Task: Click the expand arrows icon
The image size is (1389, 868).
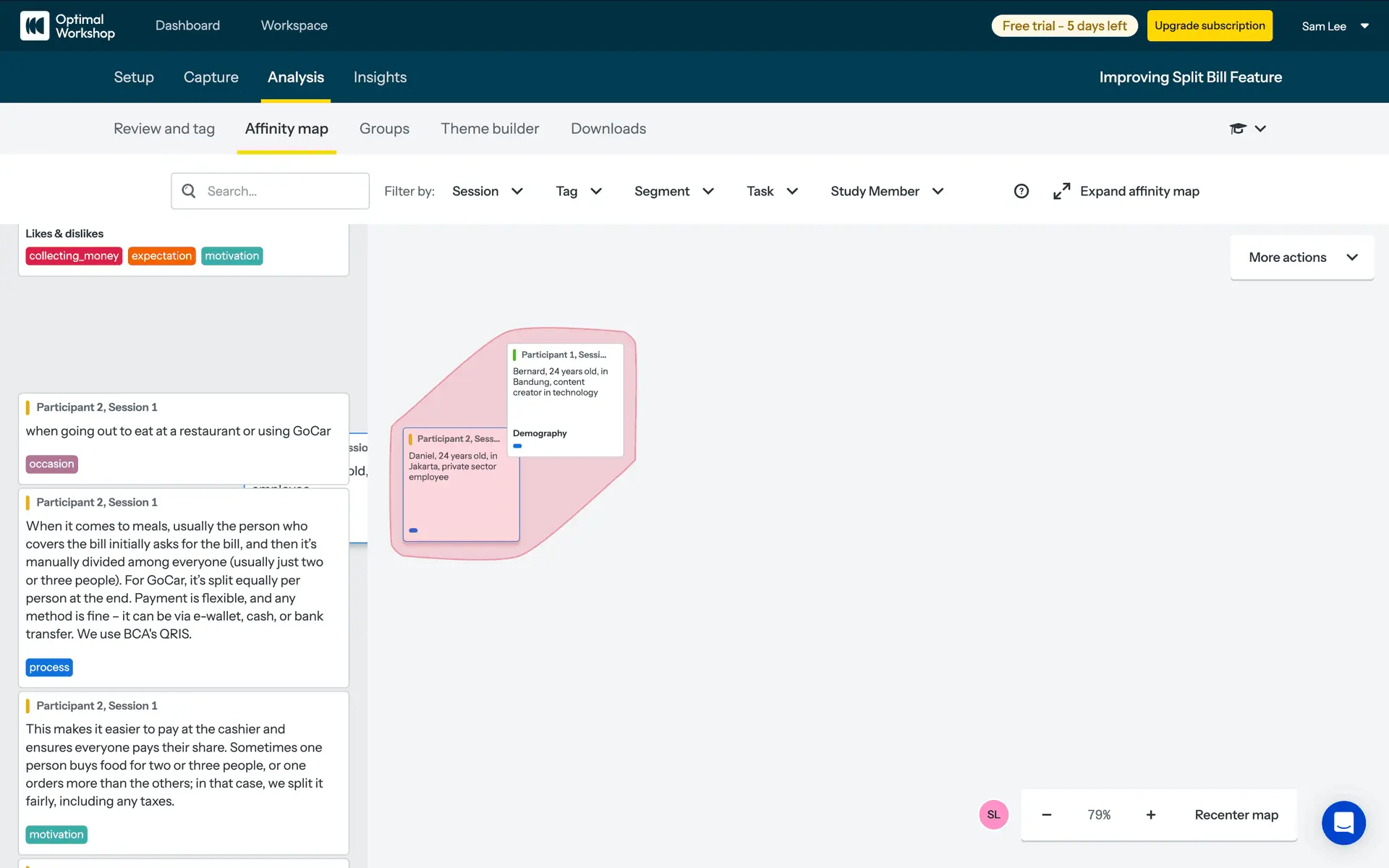Action: pos(1061,191)
